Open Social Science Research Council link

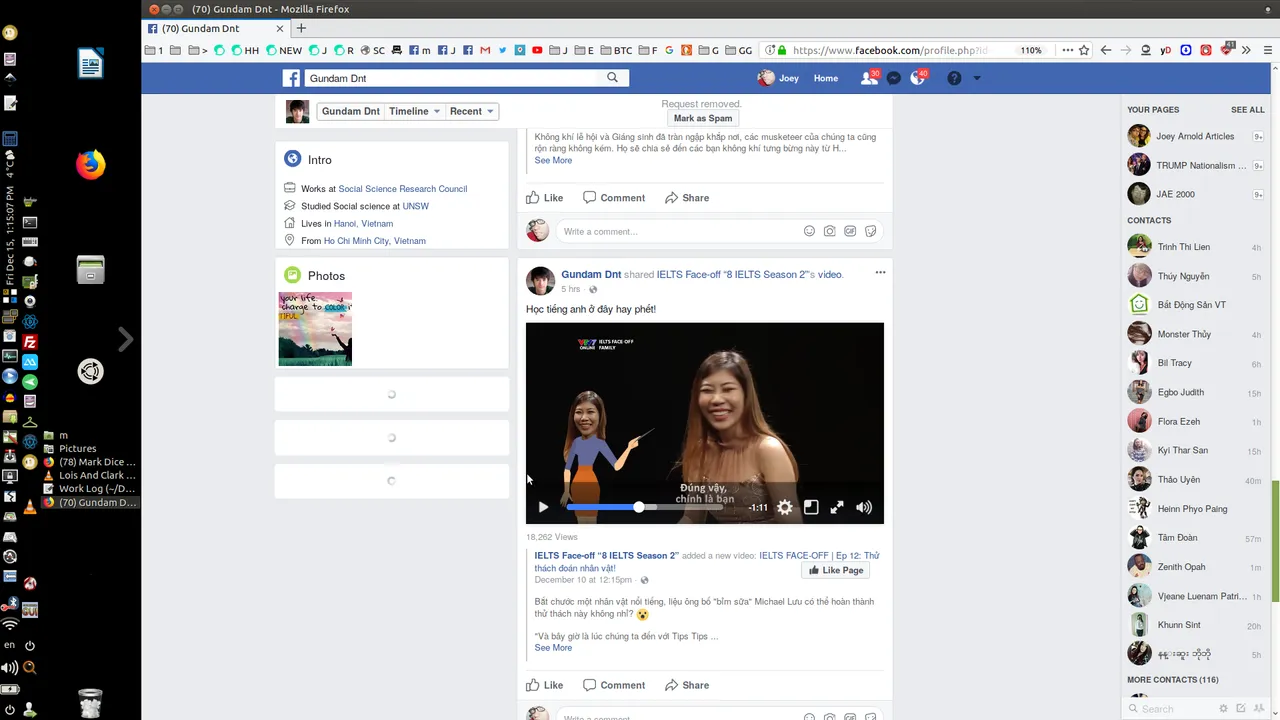402,188
